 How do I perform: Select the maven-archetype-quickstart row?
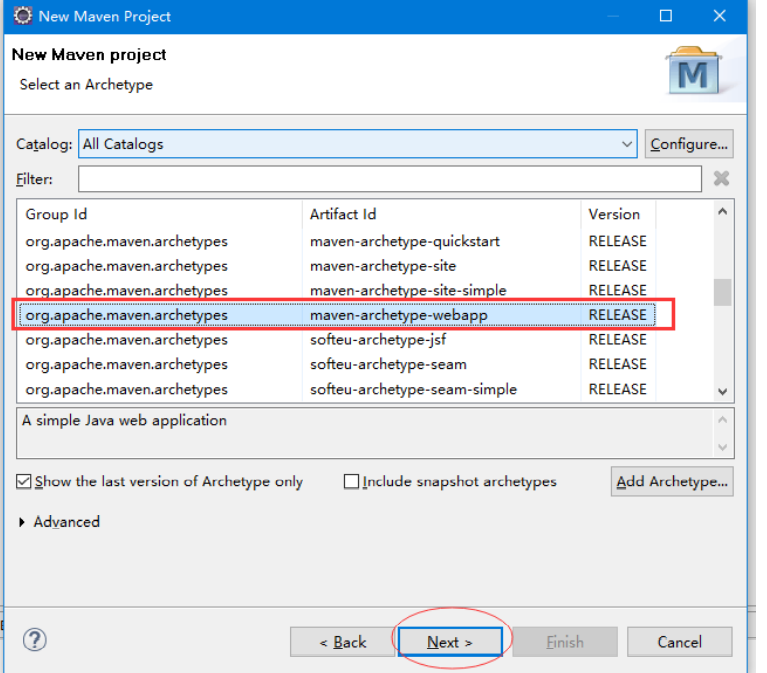(338, 241)
